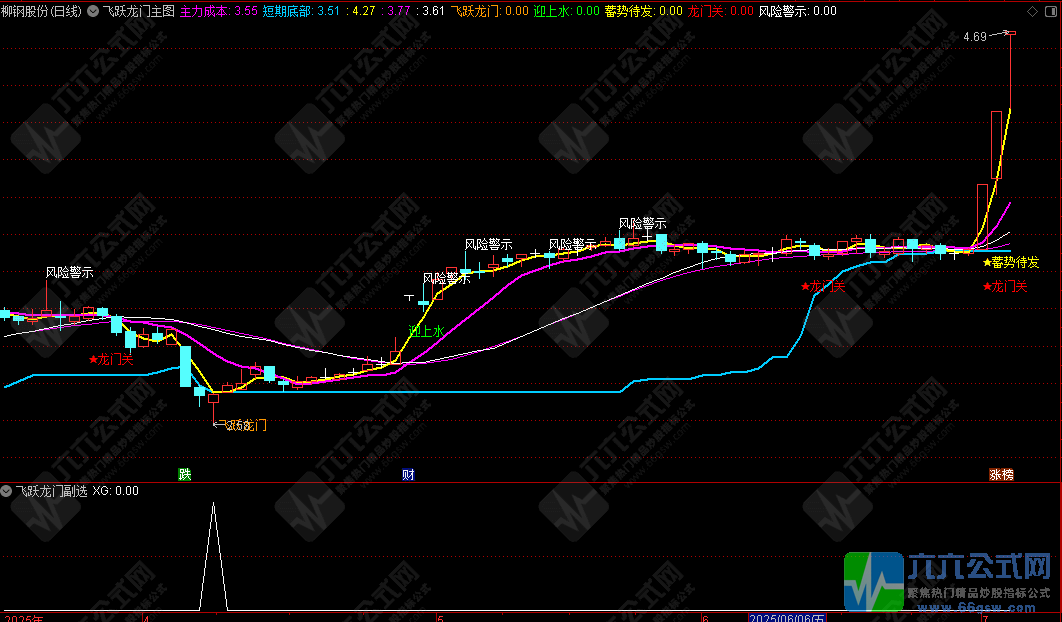The image size is (1062, 622).
Task: Click the 4.69 high price label
Action: (x=974, y=37)
